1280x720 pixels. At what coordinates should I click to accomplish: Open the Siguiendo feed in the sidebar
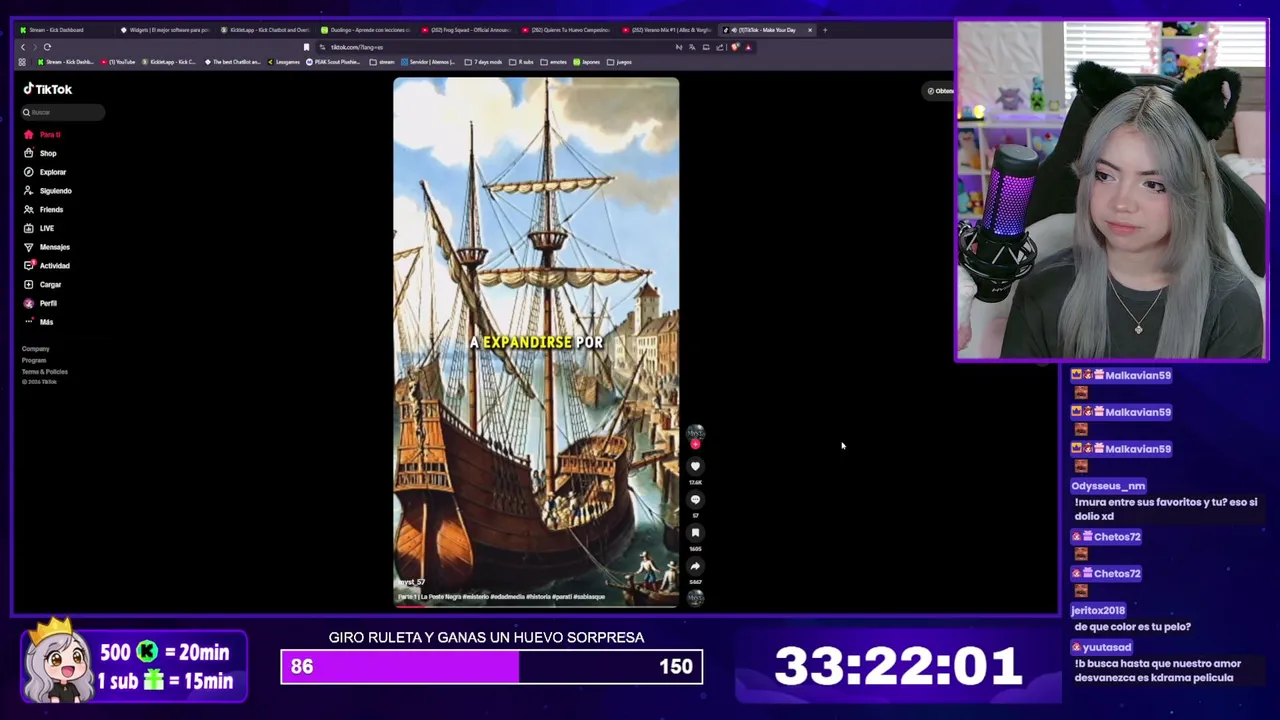[x=48, y=191]
